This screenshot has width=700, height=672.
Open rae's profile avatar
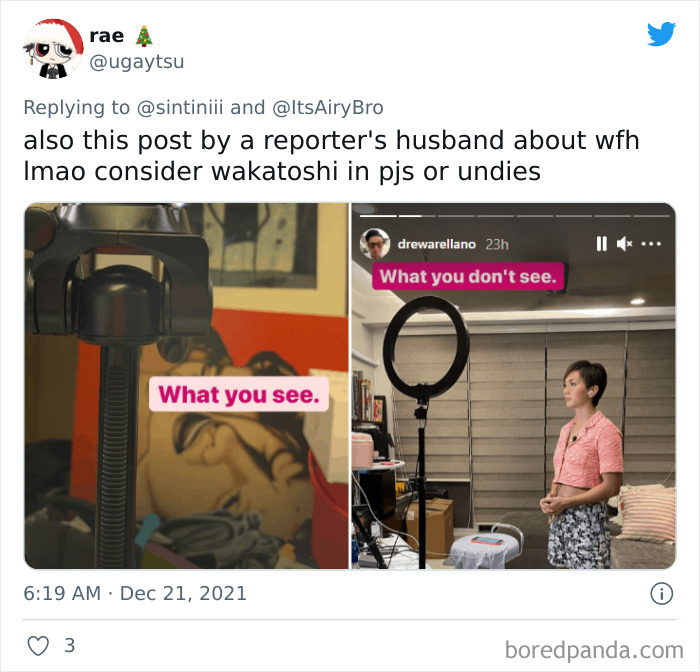point(53,49)
